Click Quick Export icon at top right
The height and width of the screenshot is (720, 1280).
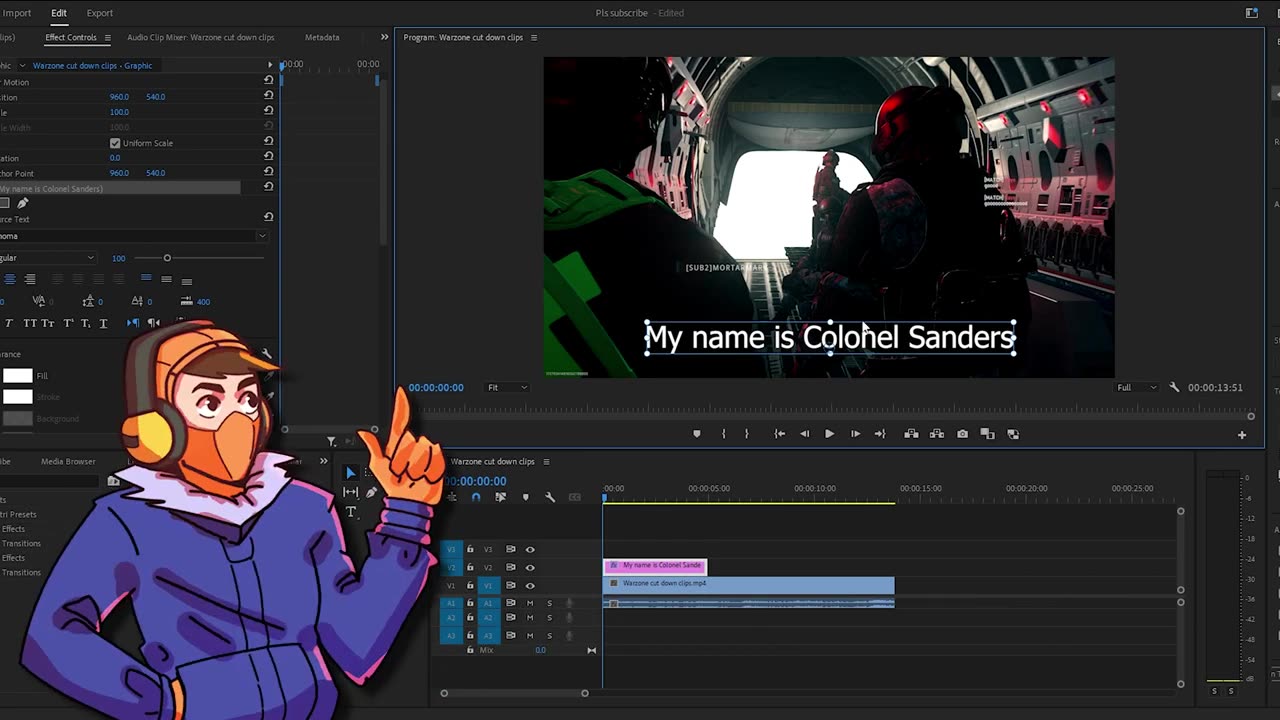(1251, 13)
